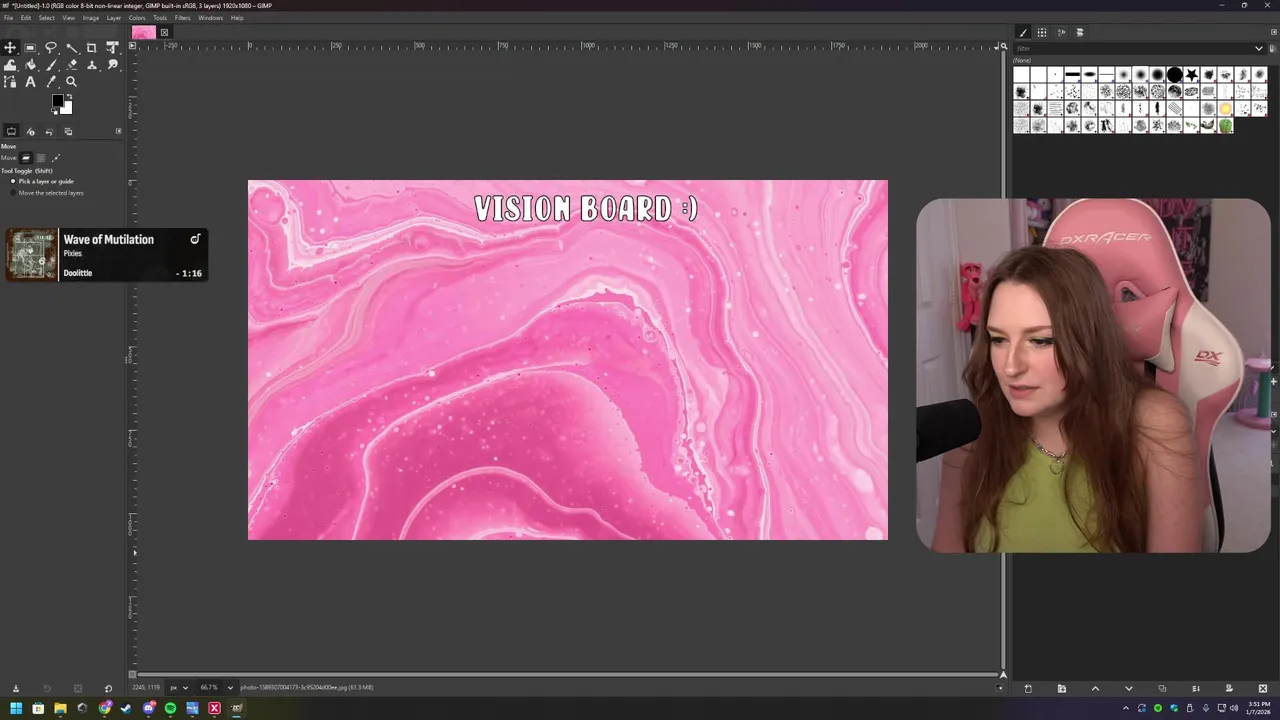Image resolution: width=1280 pixels, height=720 pixels.
Task: Open the units px dropdown in status bar
Action: pyautogui.click(x=178, y=687)
